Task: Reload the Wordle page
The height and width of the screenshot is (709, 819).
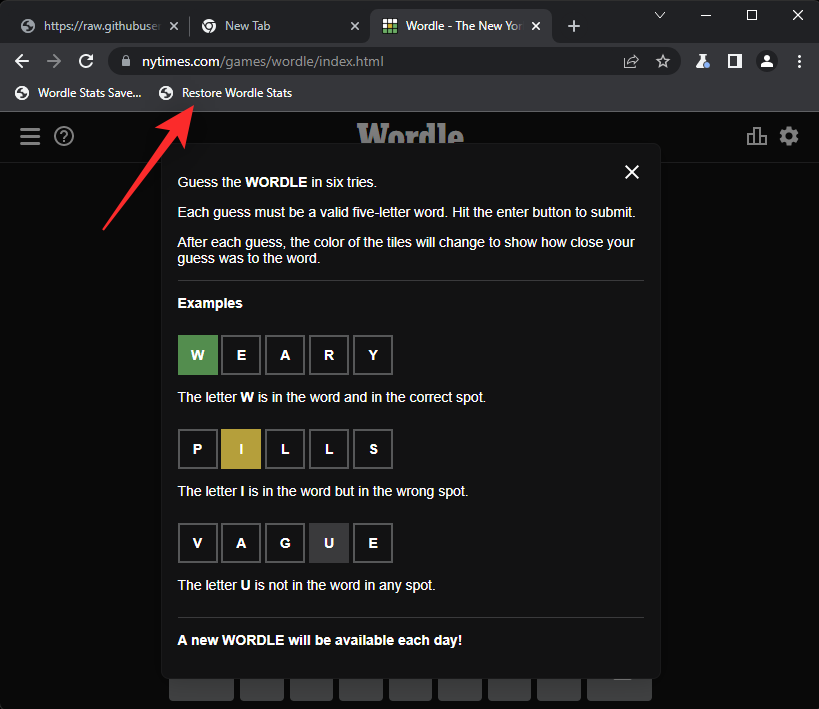Action: point(86,62)
